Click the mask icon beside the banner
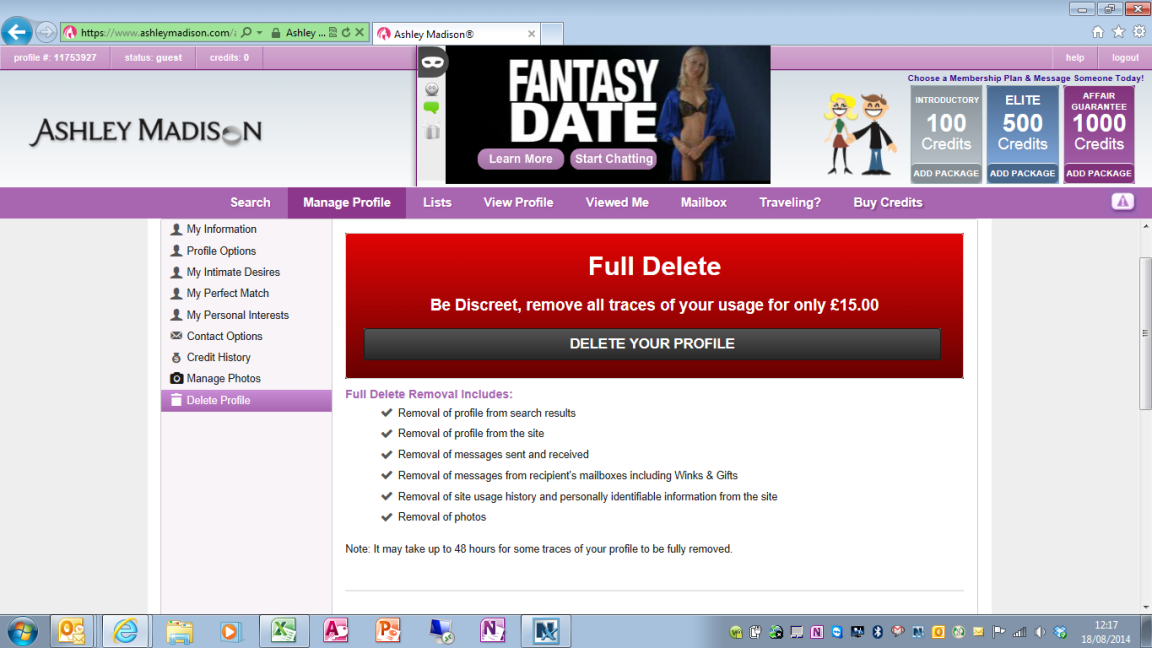This screenshot has height=648, width=1152. (432, 62)
